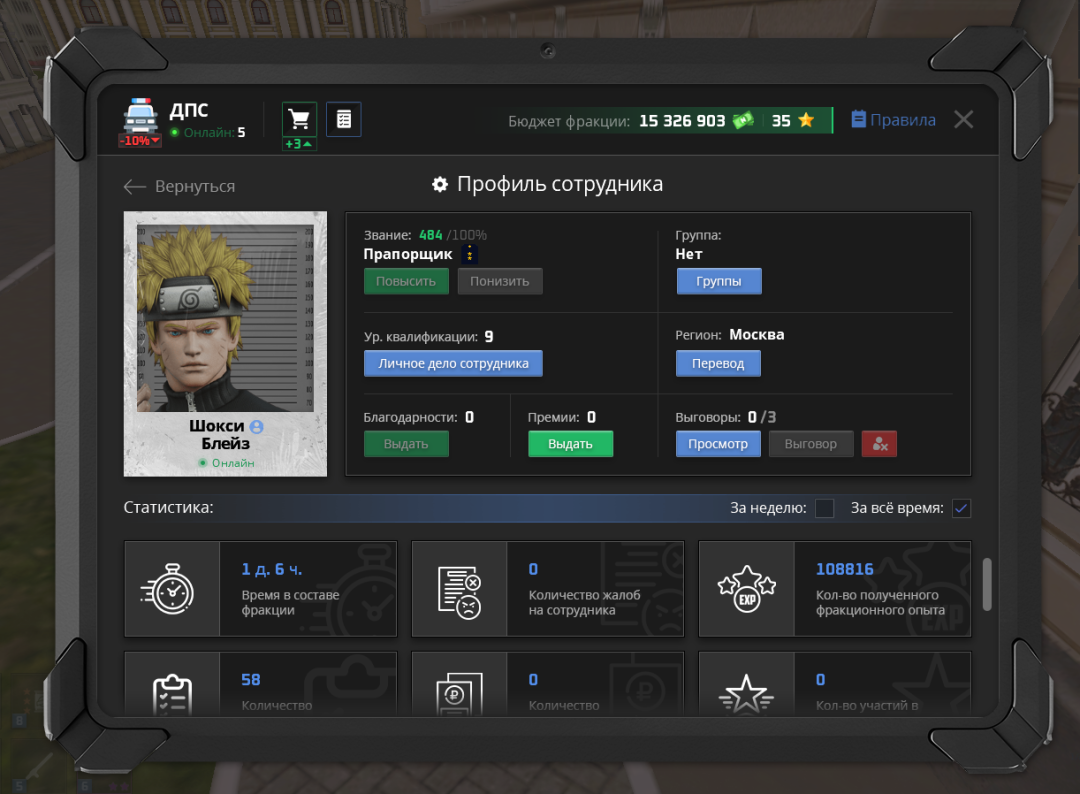This screenshot has height=794, width=1080.
Task: Click the complaints document icon
Action: [x=459, y=592]
